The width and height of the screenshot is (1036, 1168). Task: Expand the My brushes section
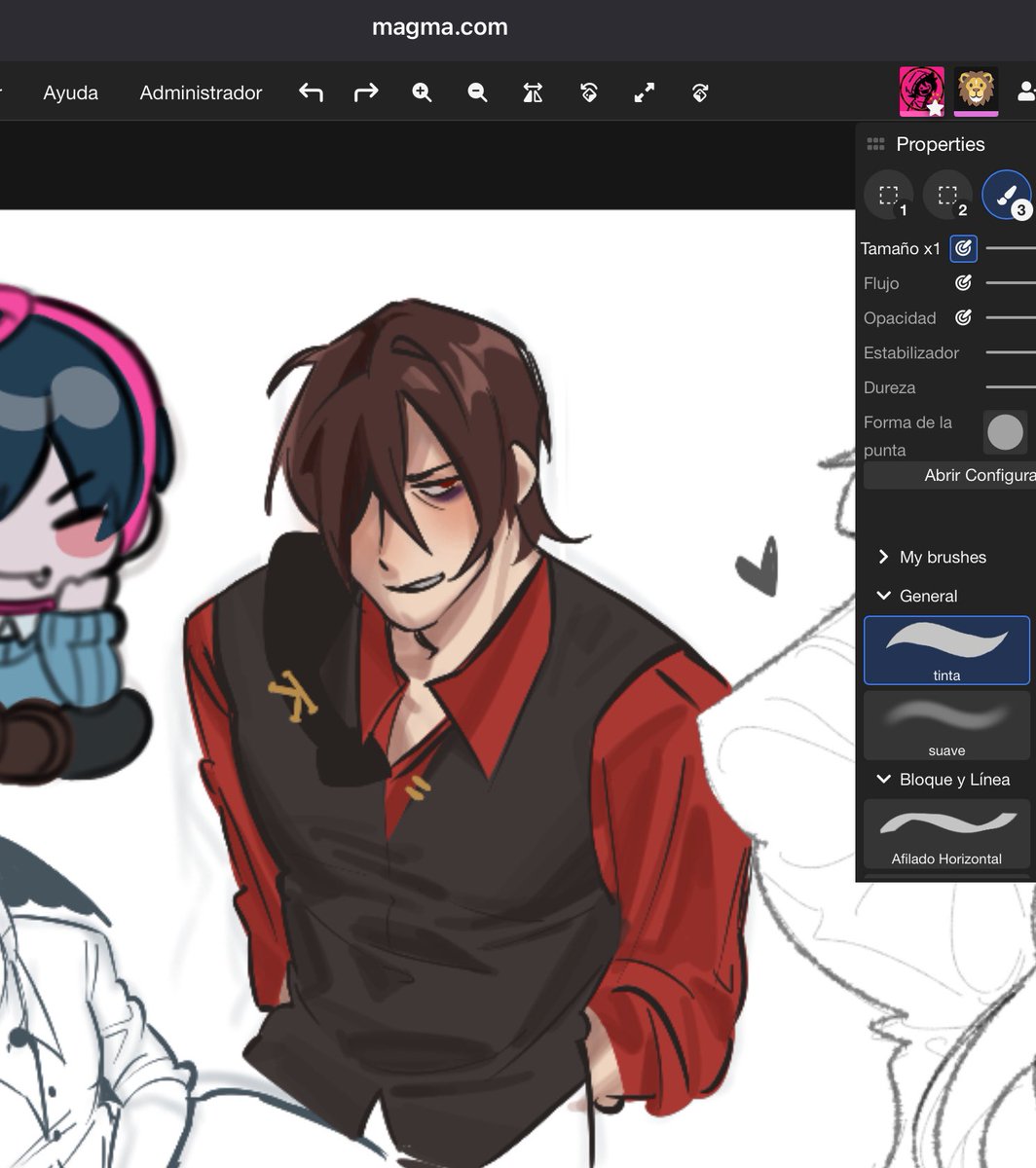[x=931, y=557]
